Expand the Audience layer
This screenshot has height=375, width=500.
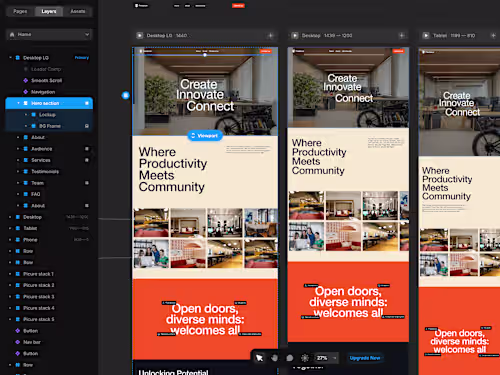point(18,149)
